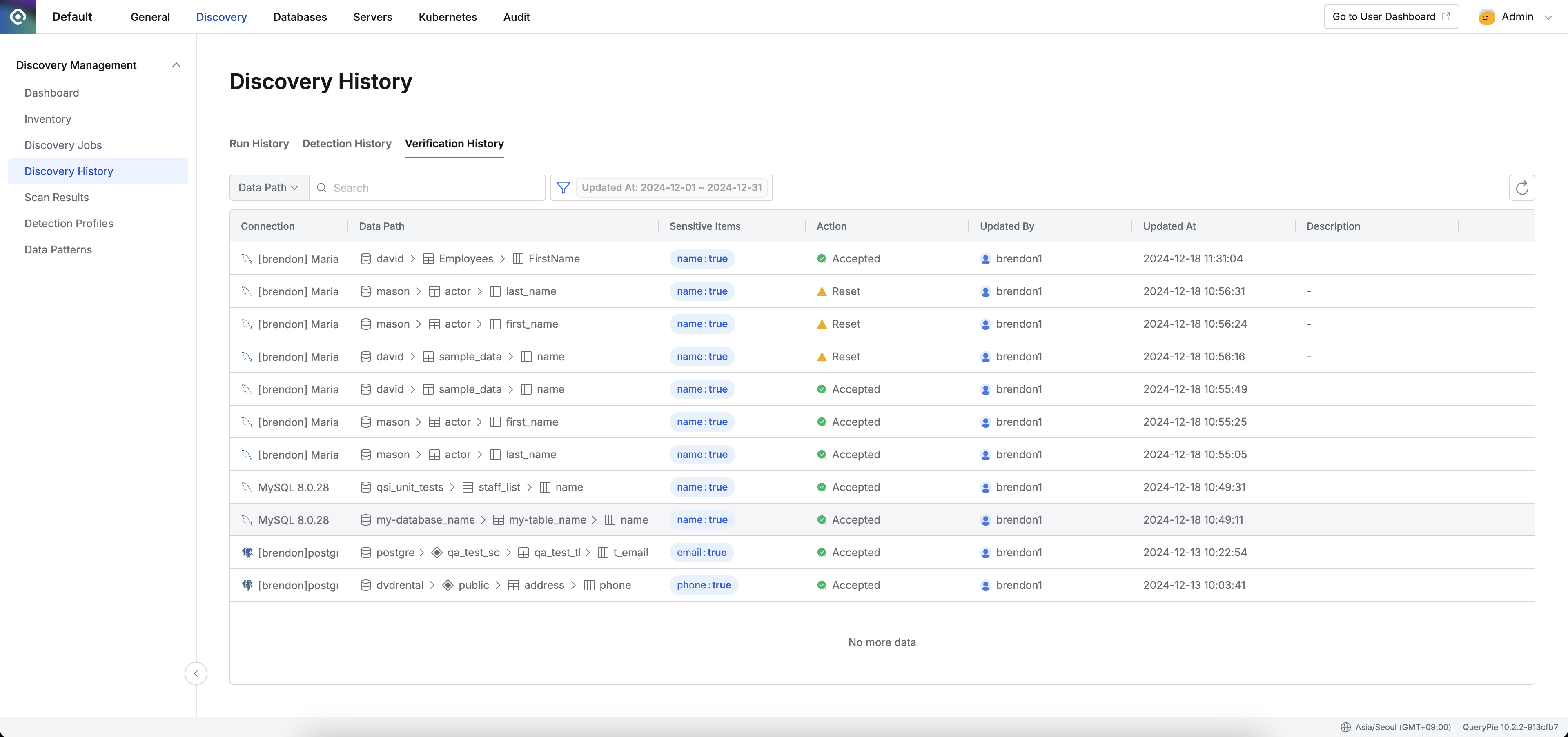Click the timezone globe icon
The height and width of the screenshot is (737, 1568).
pyautogui.click(x=1345, y=727)
